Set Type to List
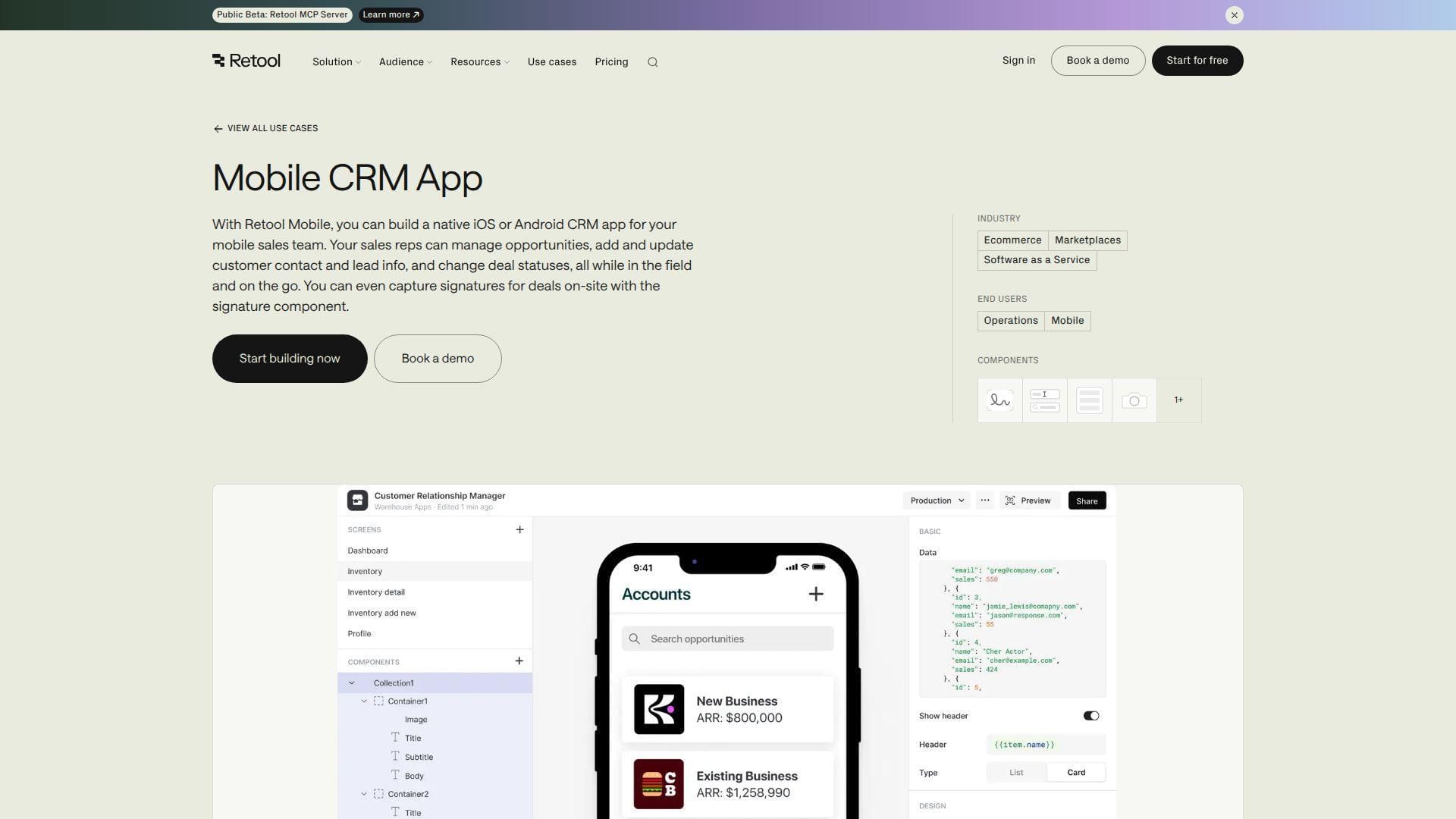1456x819 pixels. [x=1016, y=773]
